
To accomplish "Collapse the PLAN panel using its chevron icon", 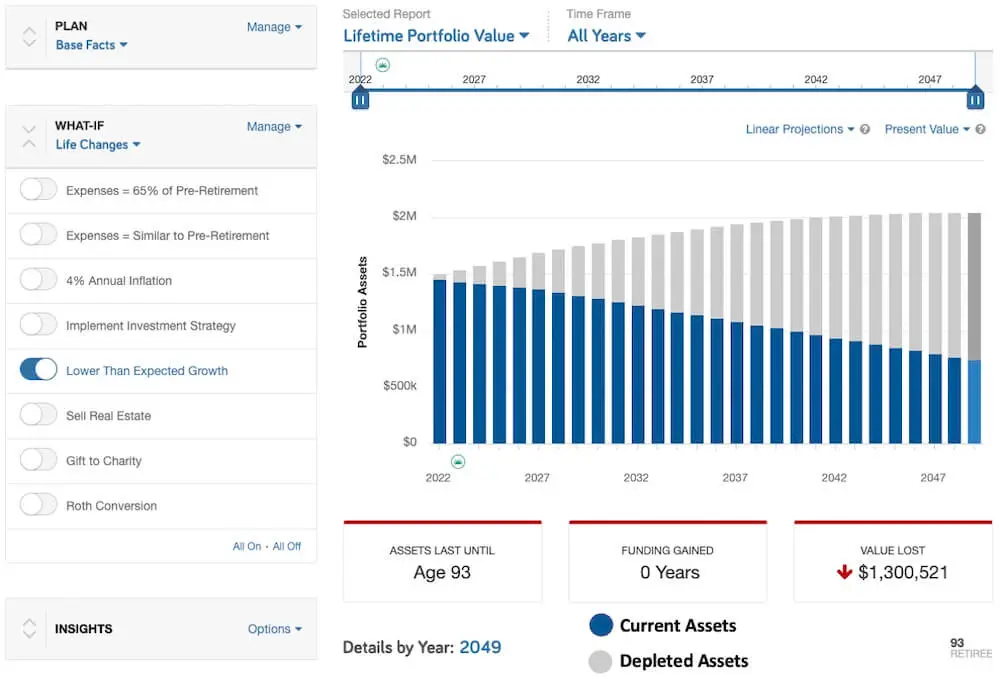I will [29, 36].
